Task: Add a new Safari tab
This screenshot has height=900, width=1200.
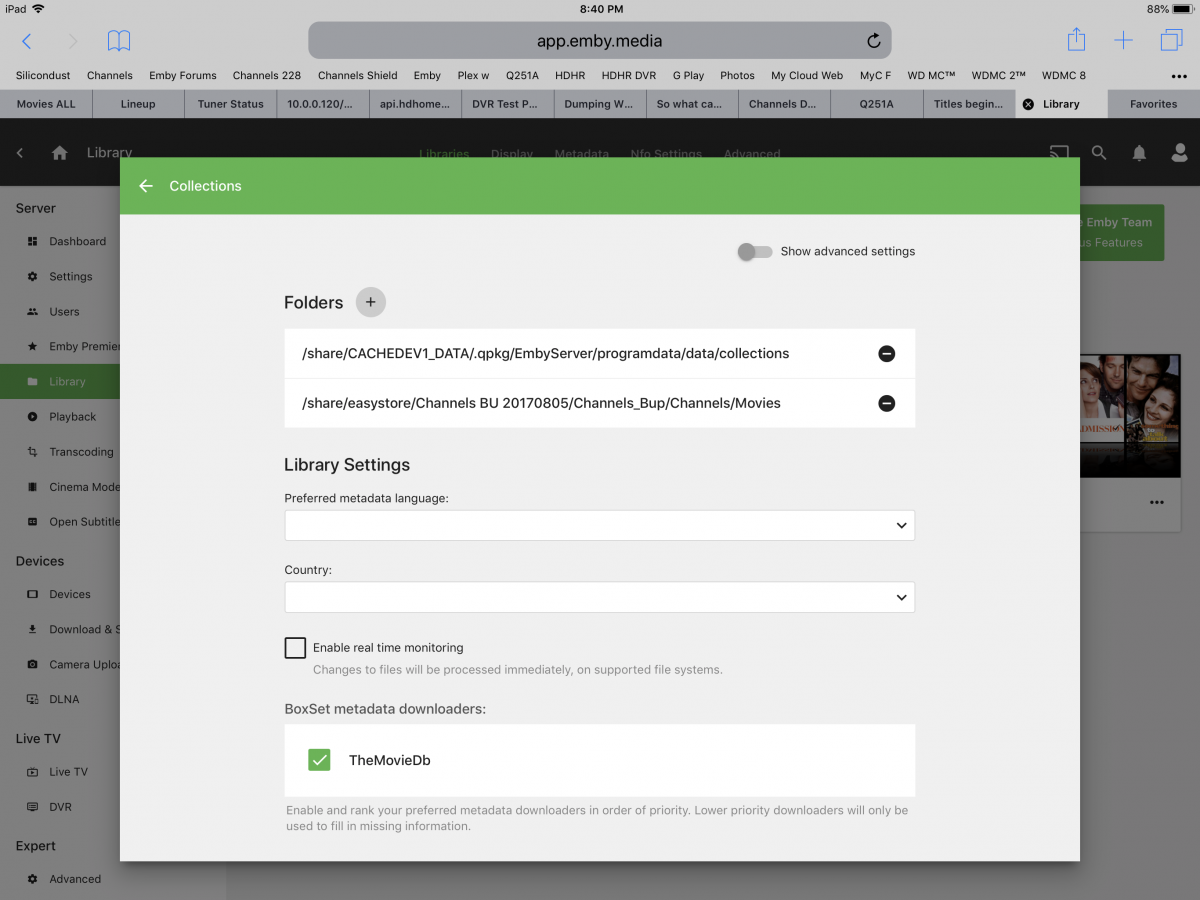Action: point(1124,41)
